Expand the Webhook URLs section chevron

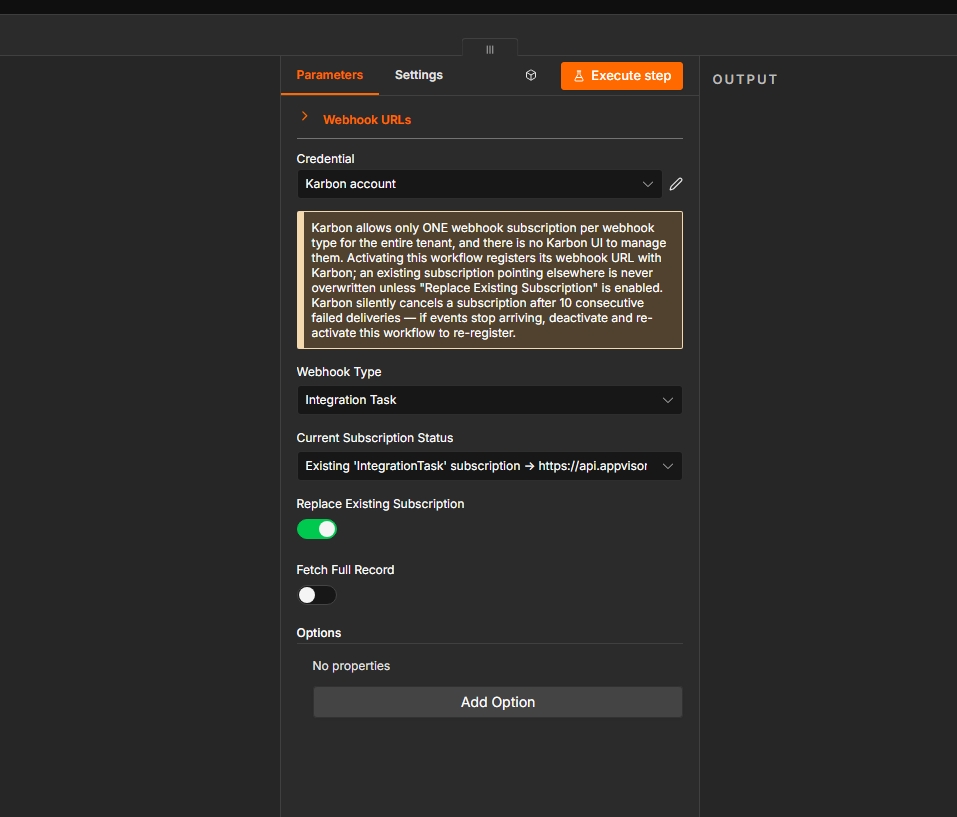(x=305, y=116)
